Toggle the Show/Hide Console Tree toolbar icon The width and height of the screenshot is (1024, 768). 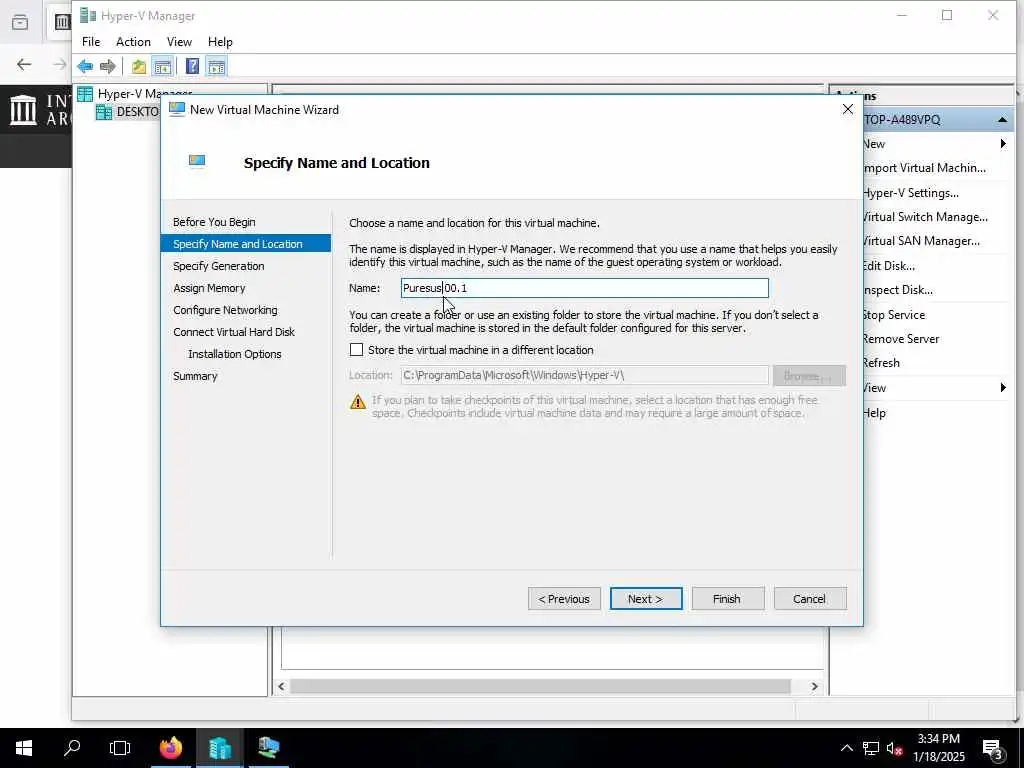163,67
